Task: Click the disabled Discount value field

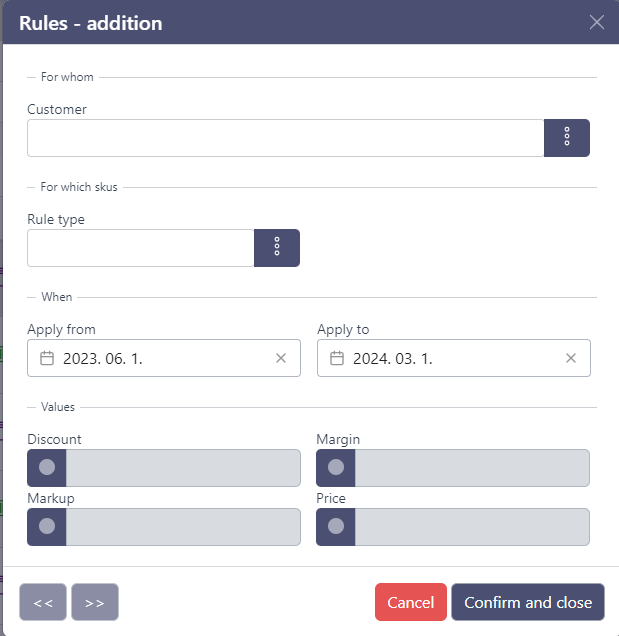Action: pyautogui.click(x=182, y=467)
